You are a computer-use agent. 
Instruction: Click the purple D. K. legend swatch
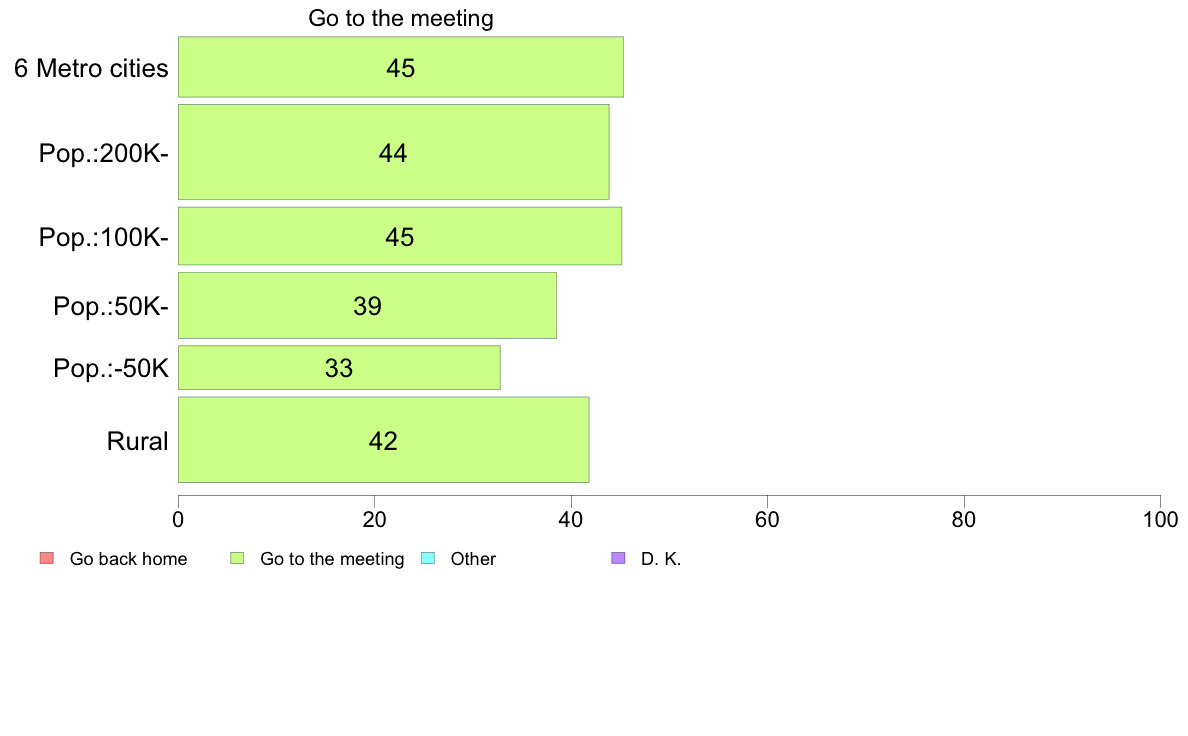coord(618,559)
